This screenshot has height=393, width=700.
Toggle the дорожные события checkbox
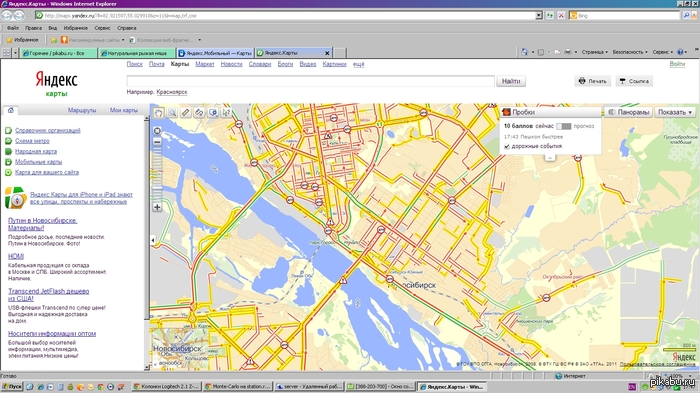click(x=507, y=146)
